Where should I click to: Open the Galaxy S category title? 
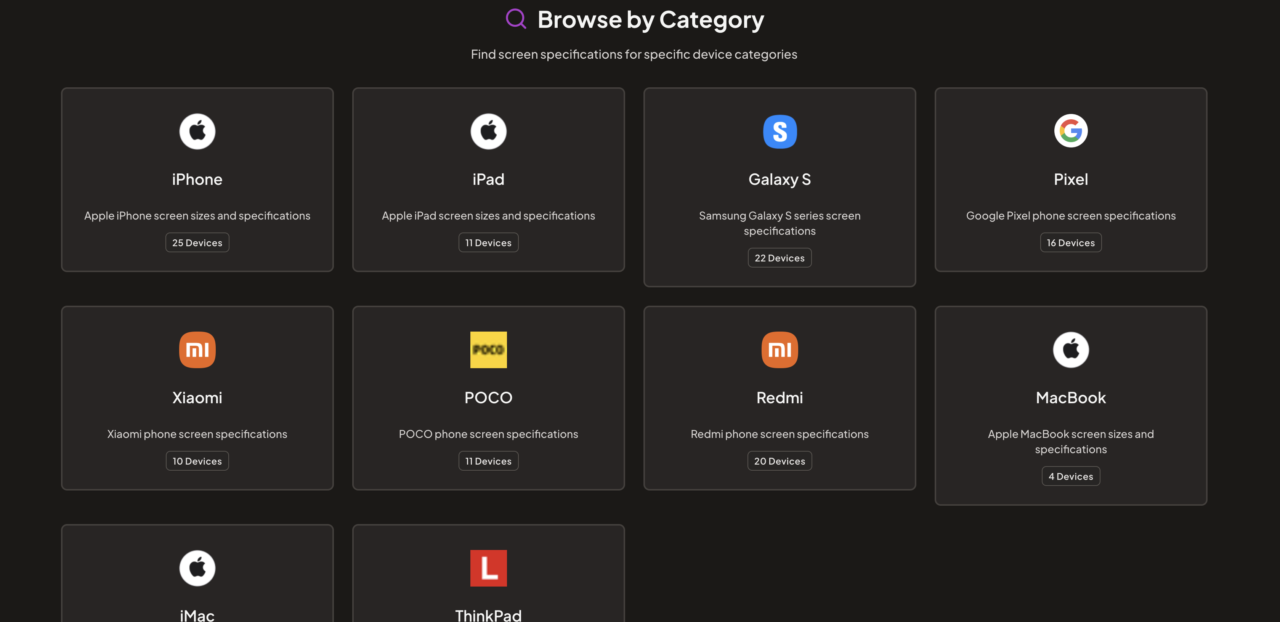(780, 180)
